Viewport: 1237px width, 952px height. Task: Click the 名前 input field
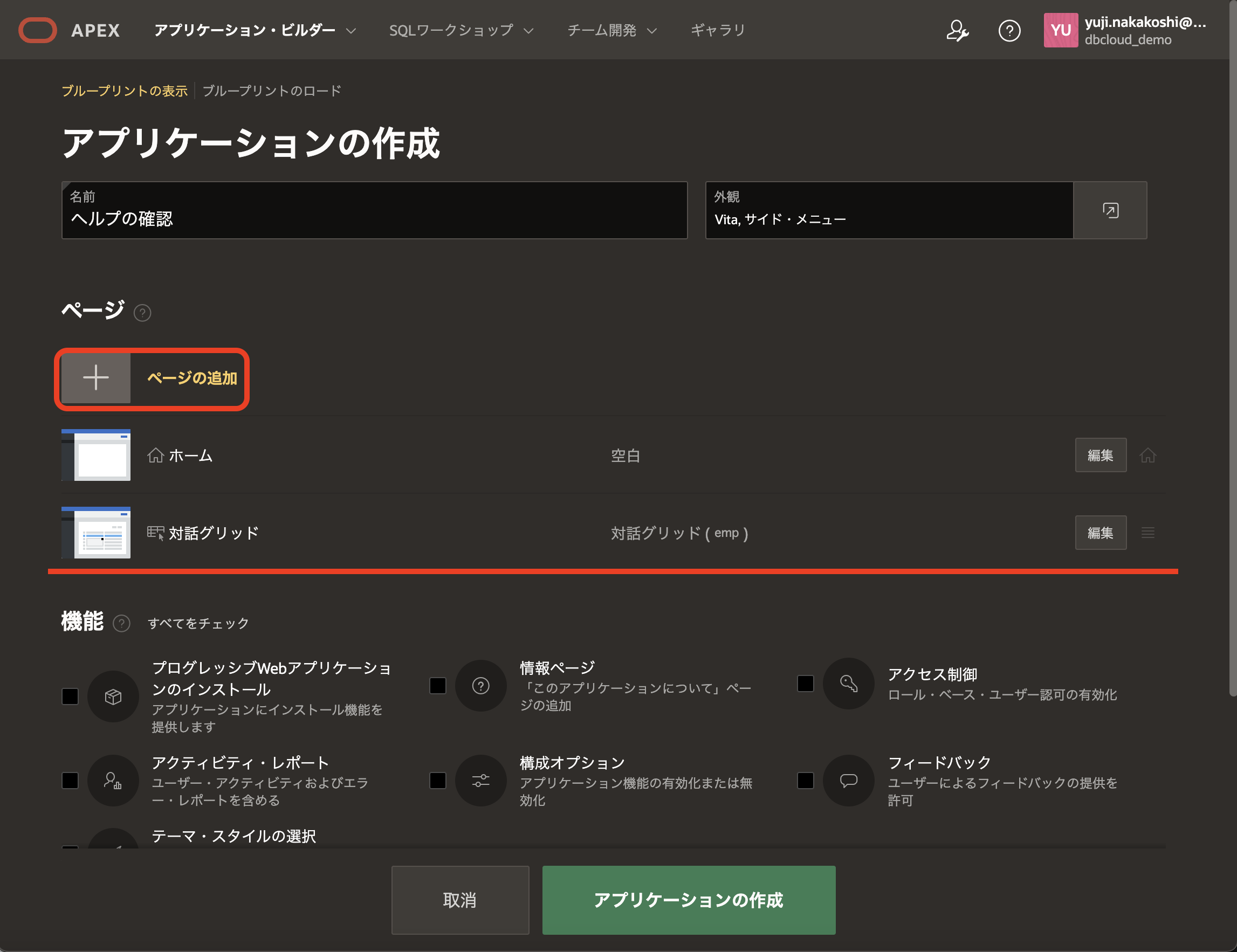pos(374,218)
